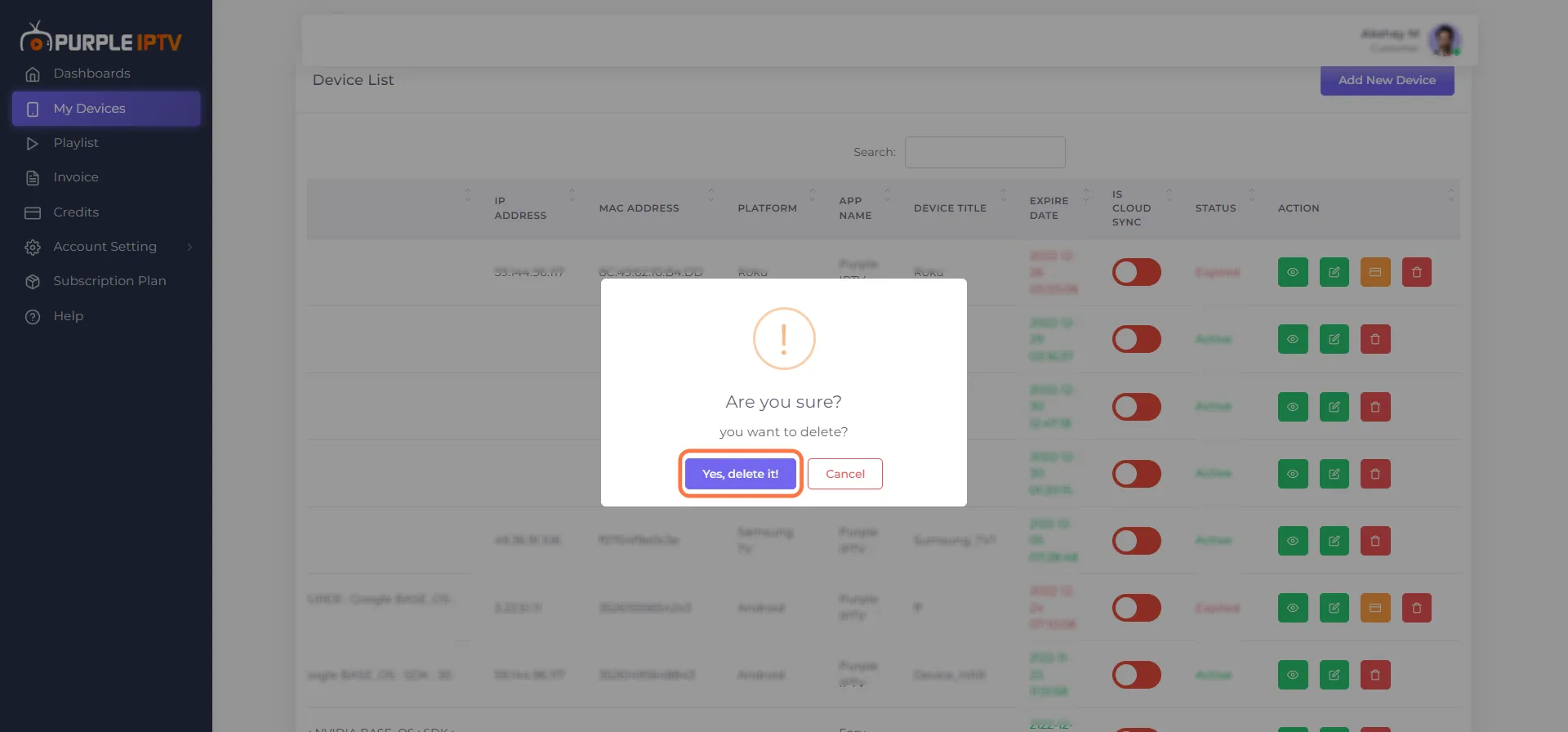Screen dimensions: 1568x732
Task: Go to My Devices menu item
Action: 106,109
